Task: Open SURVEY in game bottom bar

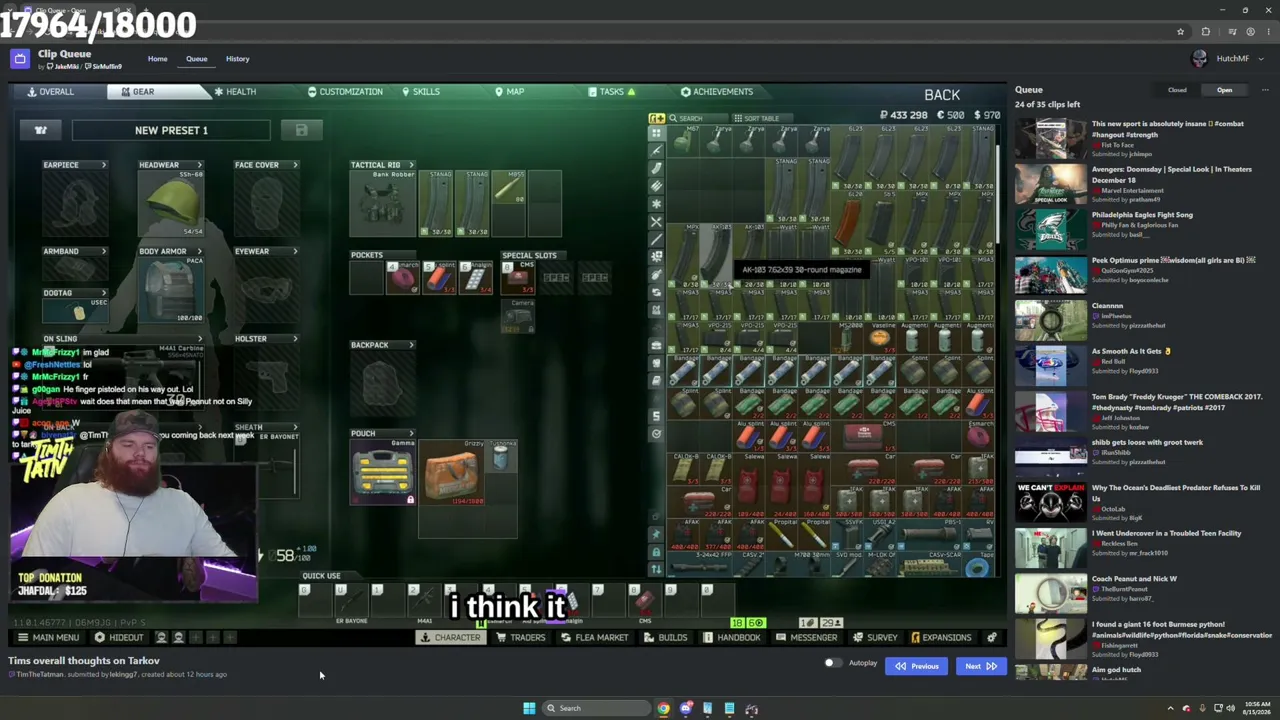Action: 877,637
